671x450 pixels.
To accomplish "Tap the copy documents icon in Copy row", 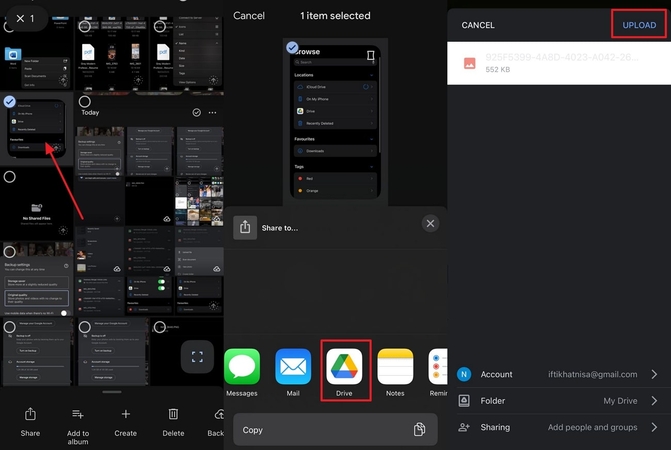I will [419, 429].
